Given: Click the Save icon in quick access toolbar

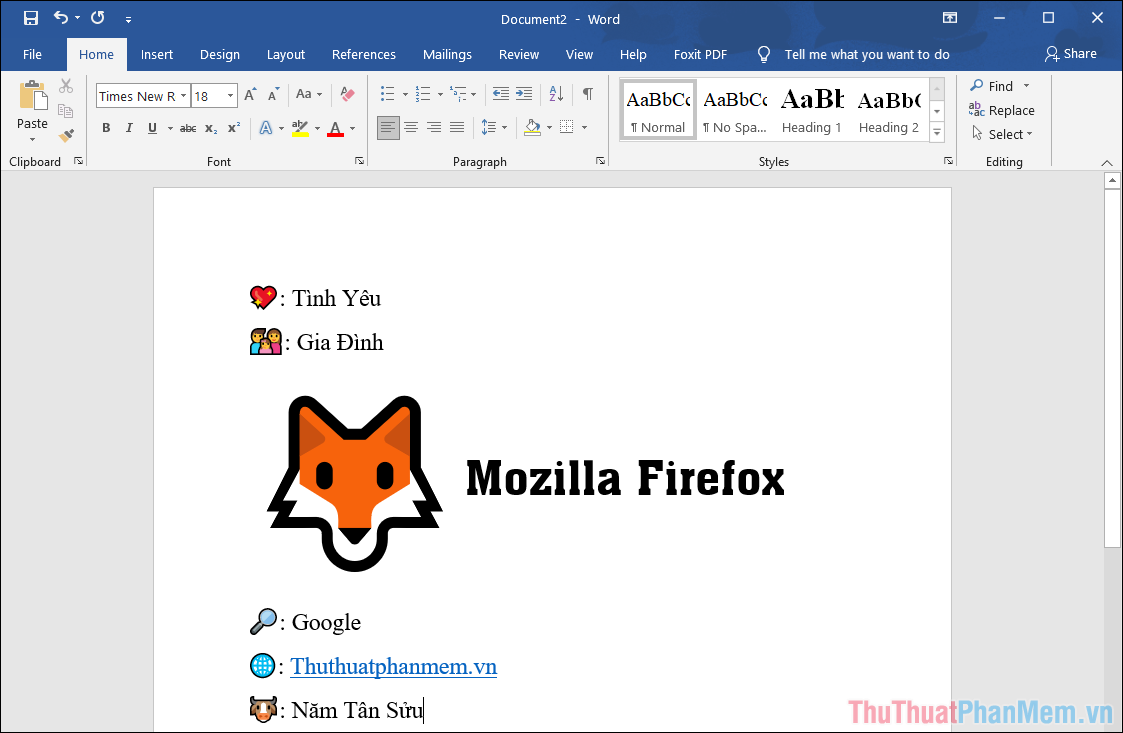Looking at the screenshot, I should click(31, 18).
